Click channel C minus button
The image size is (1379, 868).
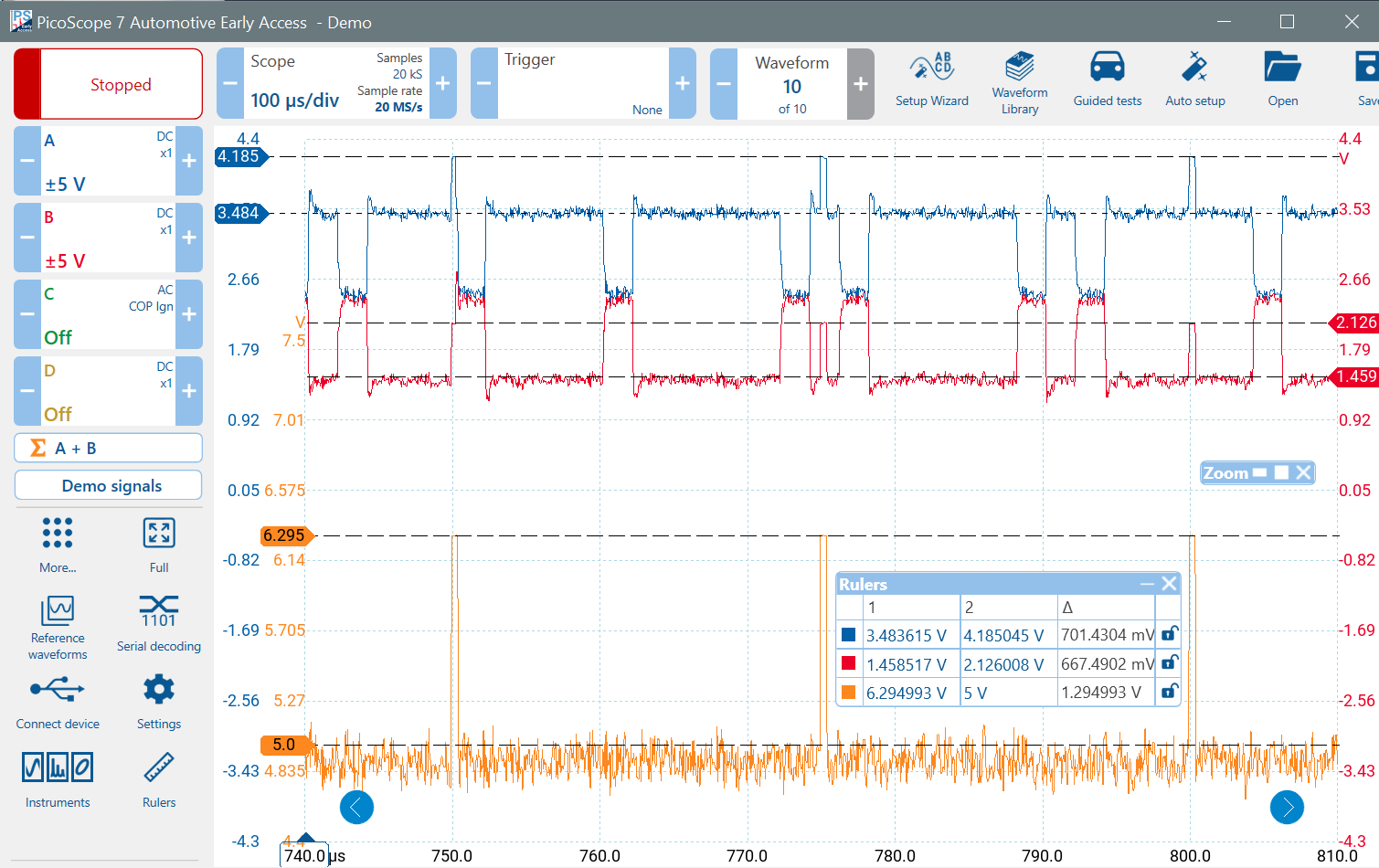(27, 314)
